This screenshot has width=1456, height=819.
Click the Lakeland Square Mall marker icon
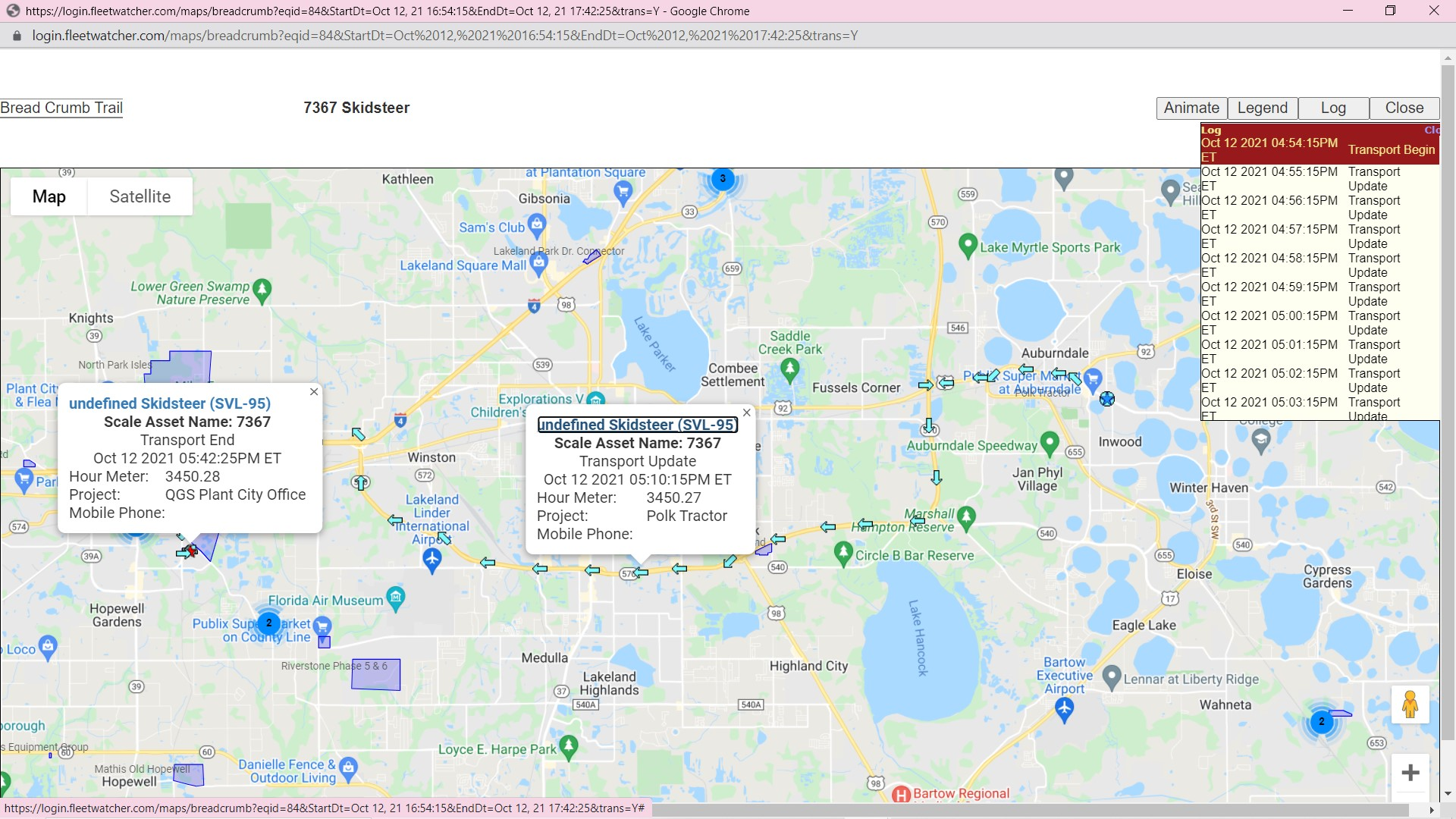pyautogui.click(x=538, y=264)
